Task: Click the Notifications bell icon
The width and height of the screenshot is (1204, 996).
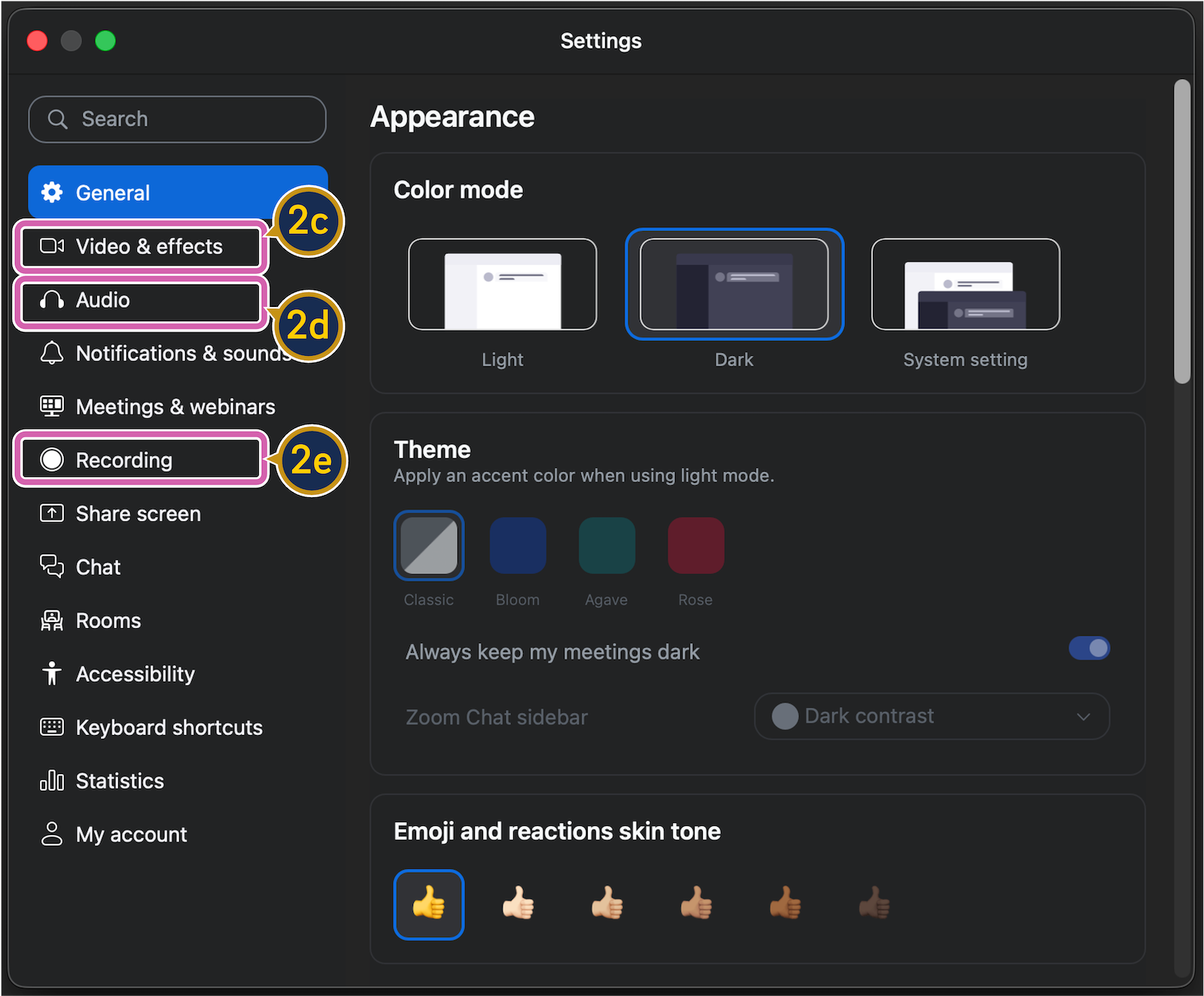Action: (52, 353)
